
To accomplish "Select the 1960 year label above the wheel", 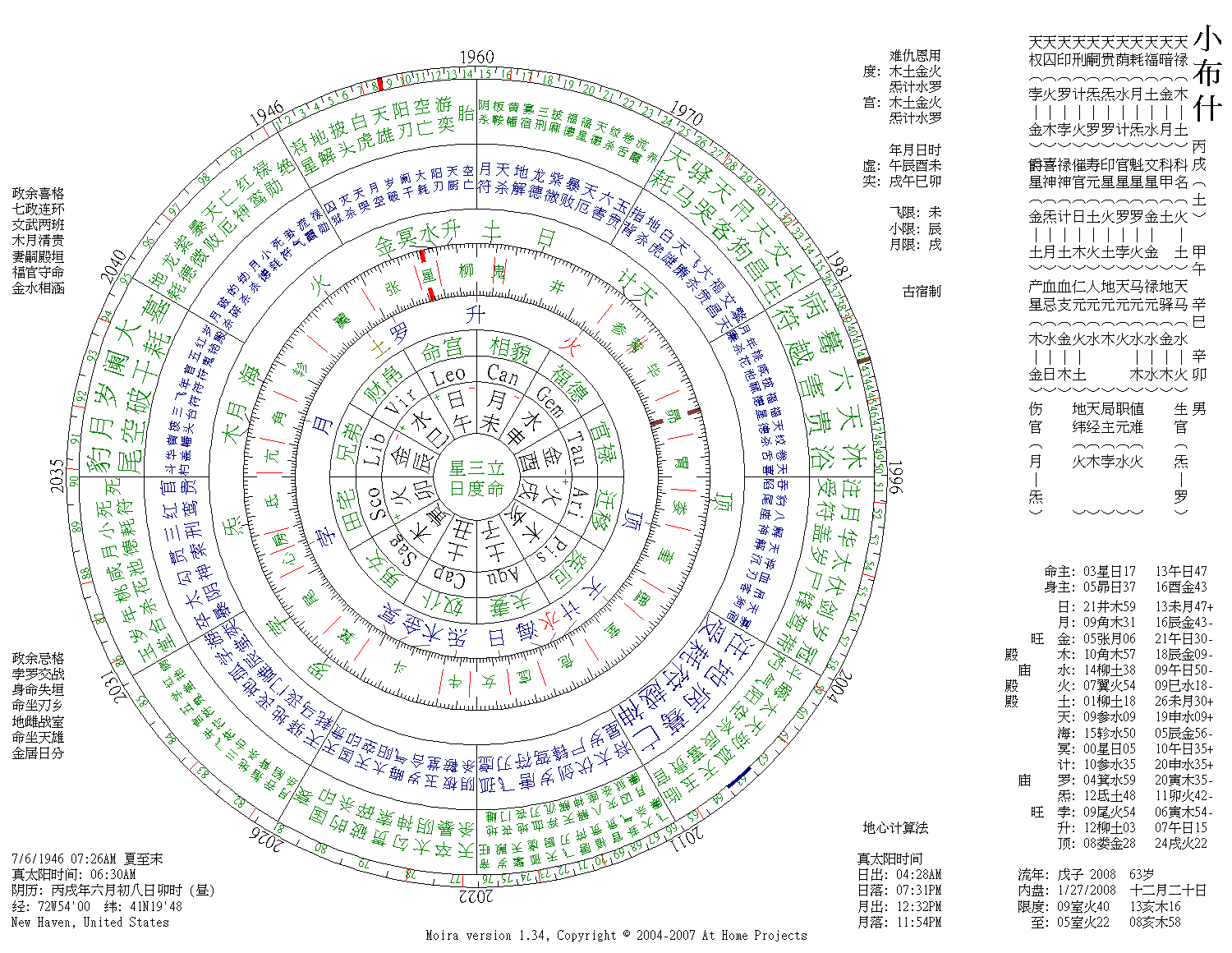I will 476,57.
